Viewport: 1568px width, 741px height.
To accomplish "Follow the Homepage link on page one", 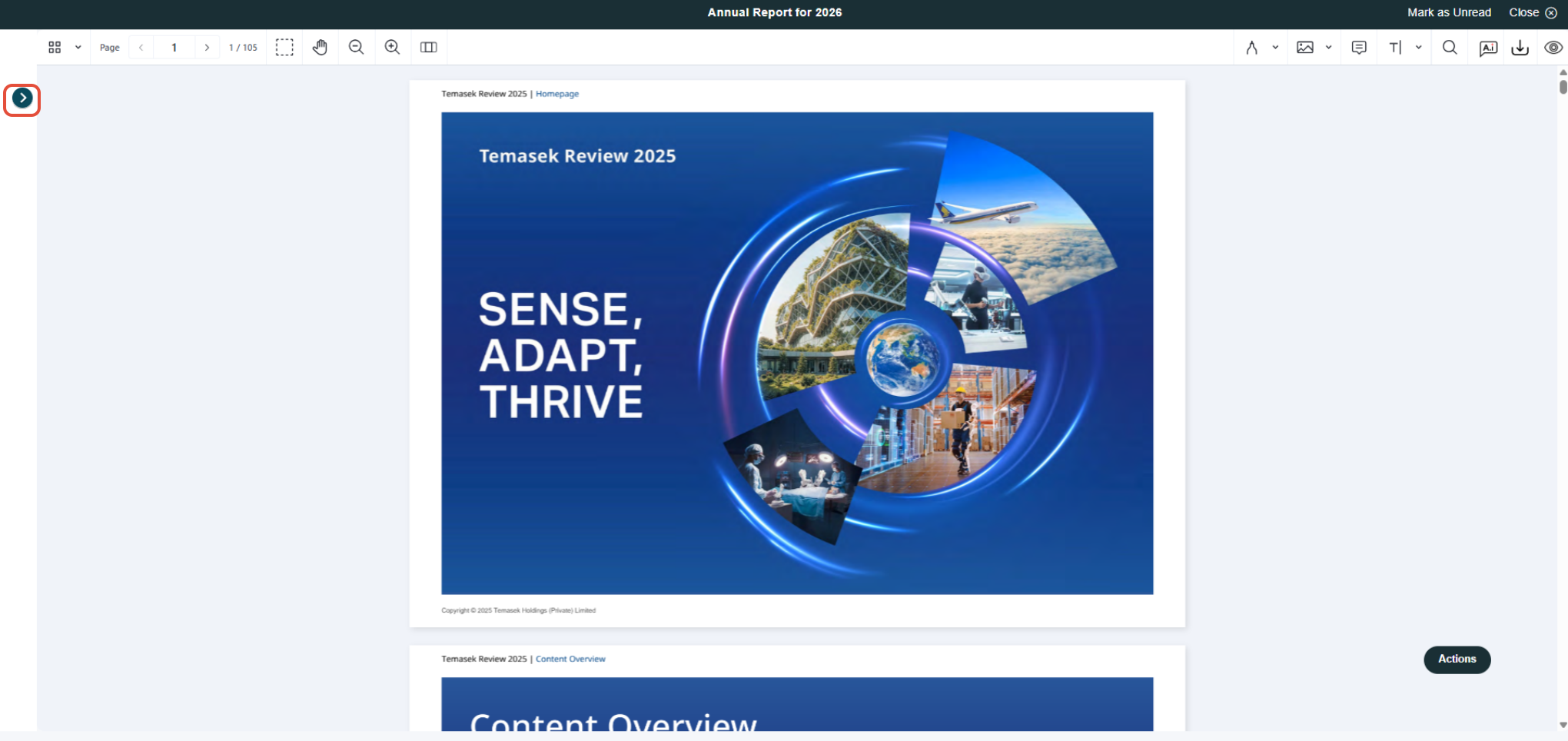I will pyautogui.click(x=557, y=94).
